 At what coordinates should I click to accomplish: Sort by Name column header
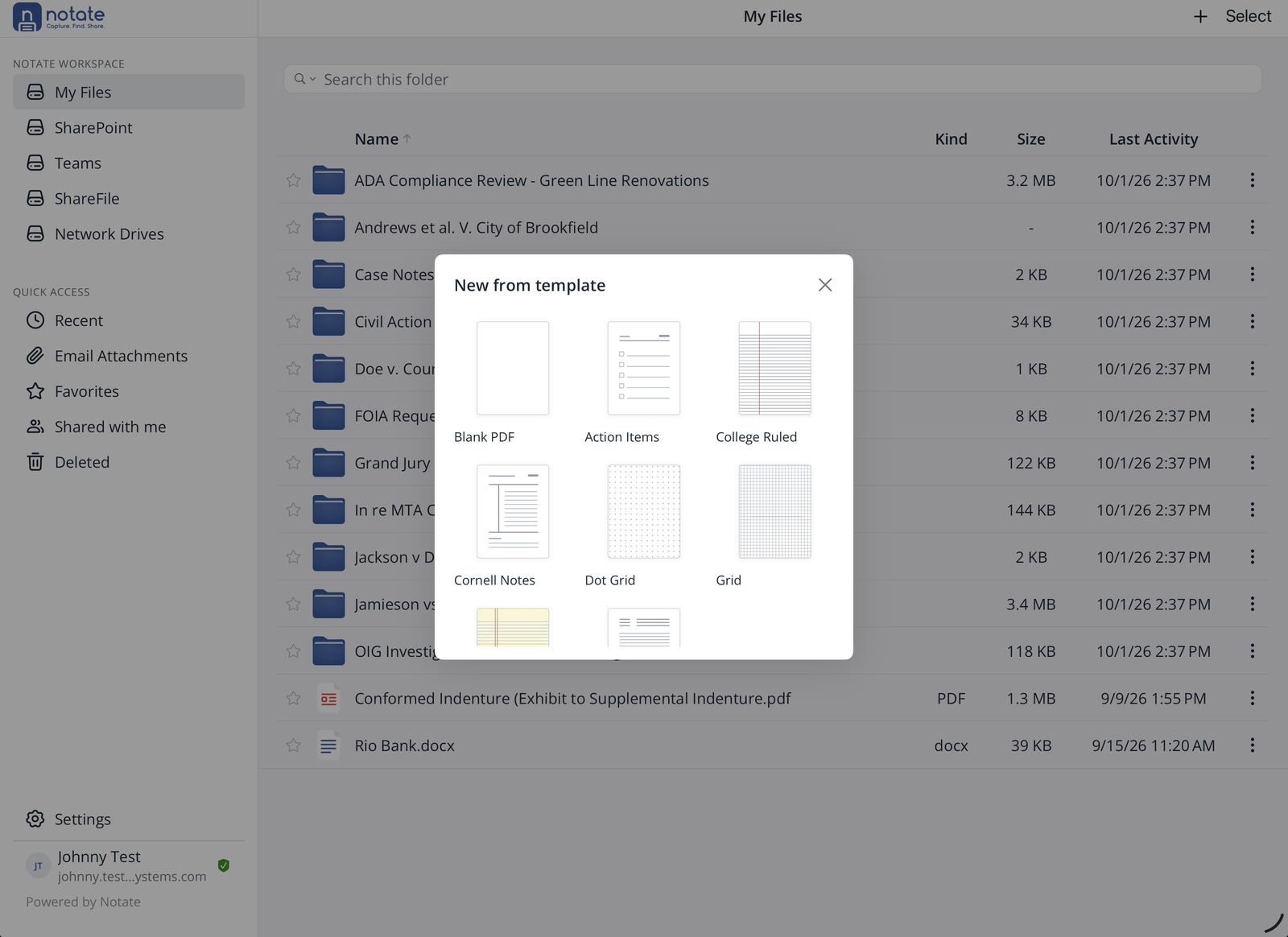coord(382,138)
